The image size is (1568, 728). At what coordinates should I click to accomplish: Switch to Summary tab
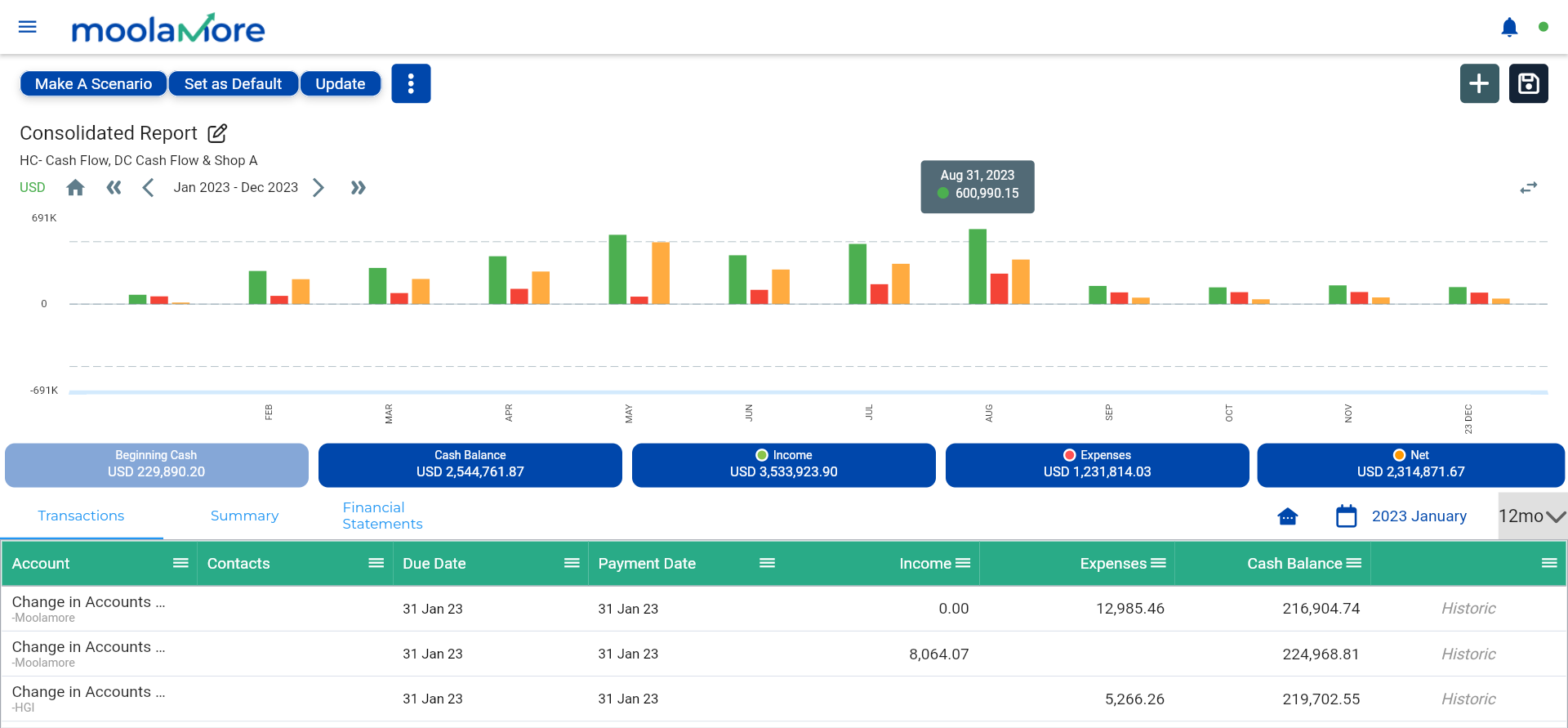point(244,516)
